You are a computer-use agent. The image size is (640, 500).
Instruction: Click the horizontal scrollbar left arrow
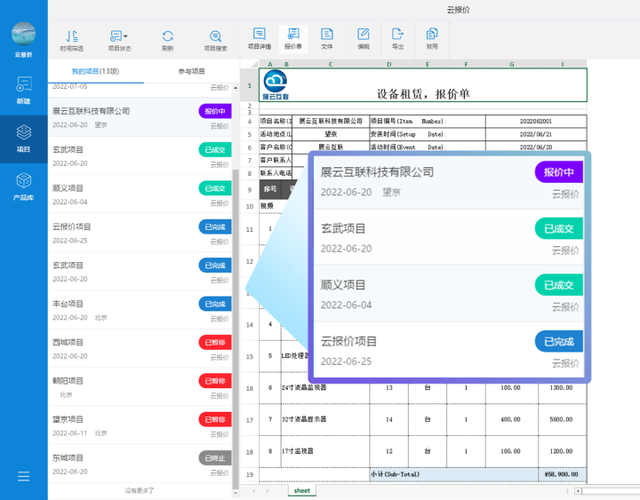[578, 491]
